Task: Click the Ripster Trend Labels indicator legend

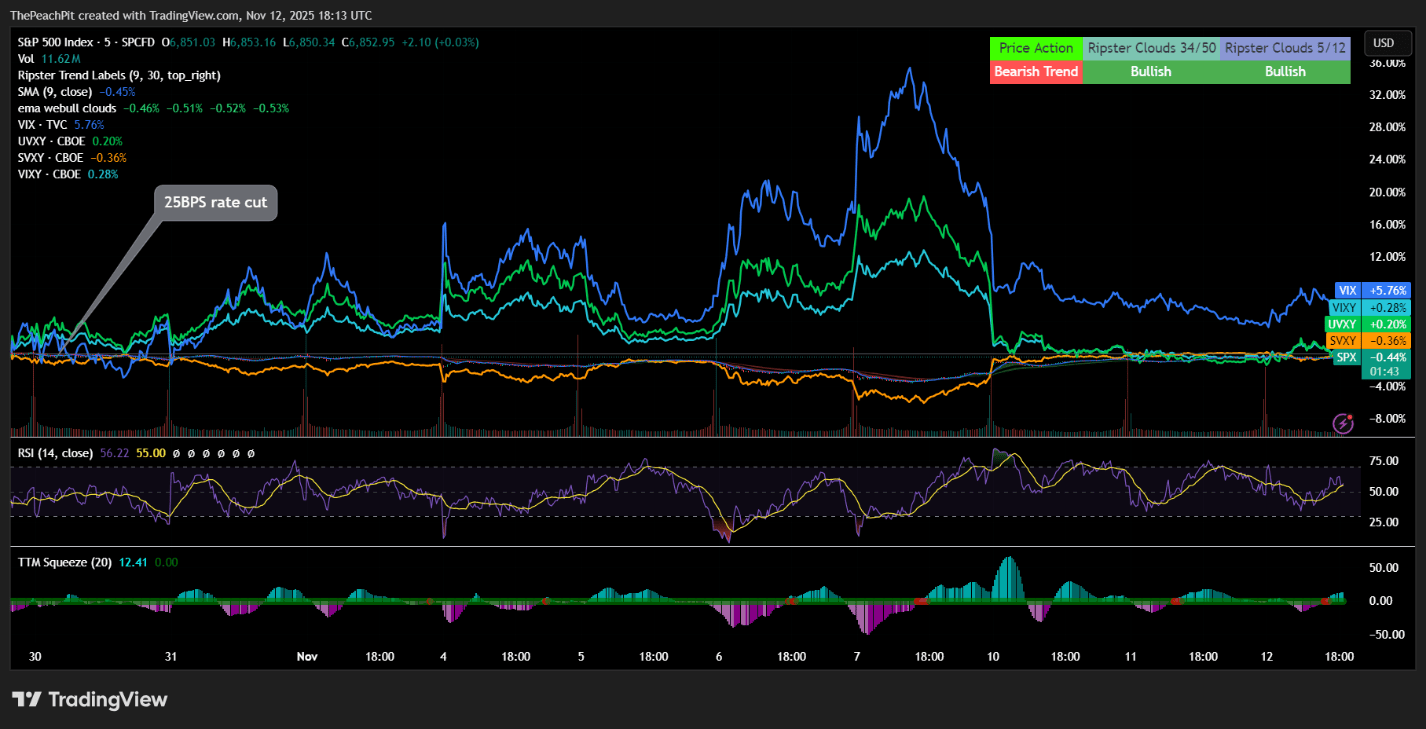Action: 119,75
